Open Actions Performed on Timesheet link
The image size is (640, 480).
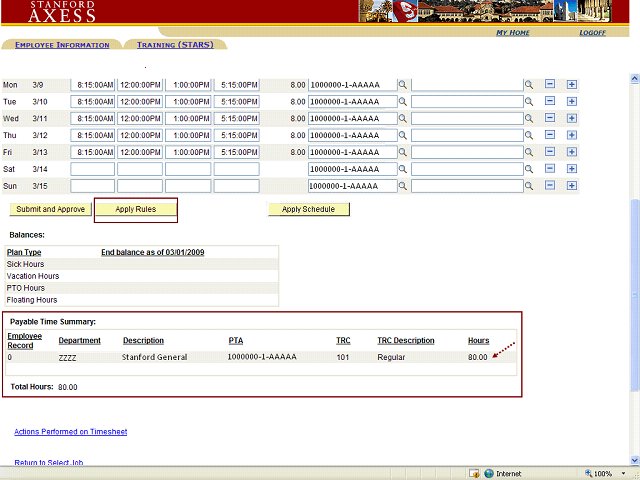[x=70, y=432]
